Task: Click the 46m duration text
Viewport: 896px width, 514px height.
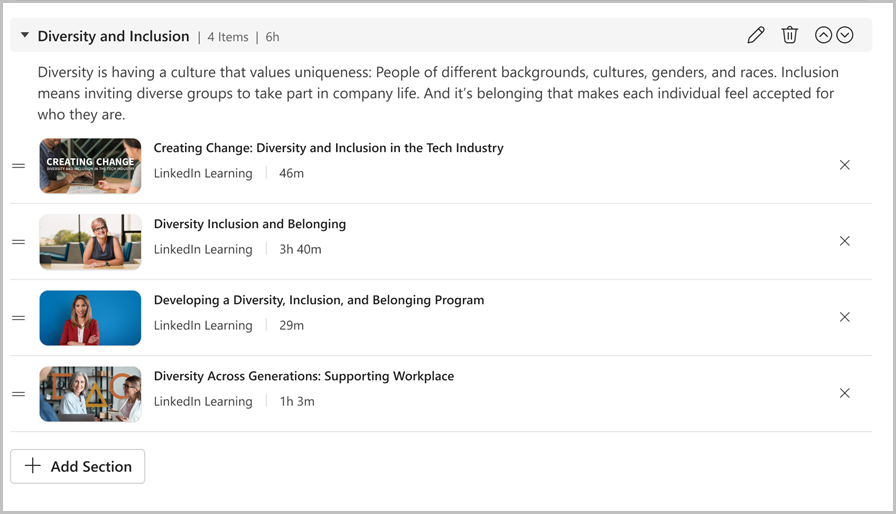Action: (x=291, y=173)
